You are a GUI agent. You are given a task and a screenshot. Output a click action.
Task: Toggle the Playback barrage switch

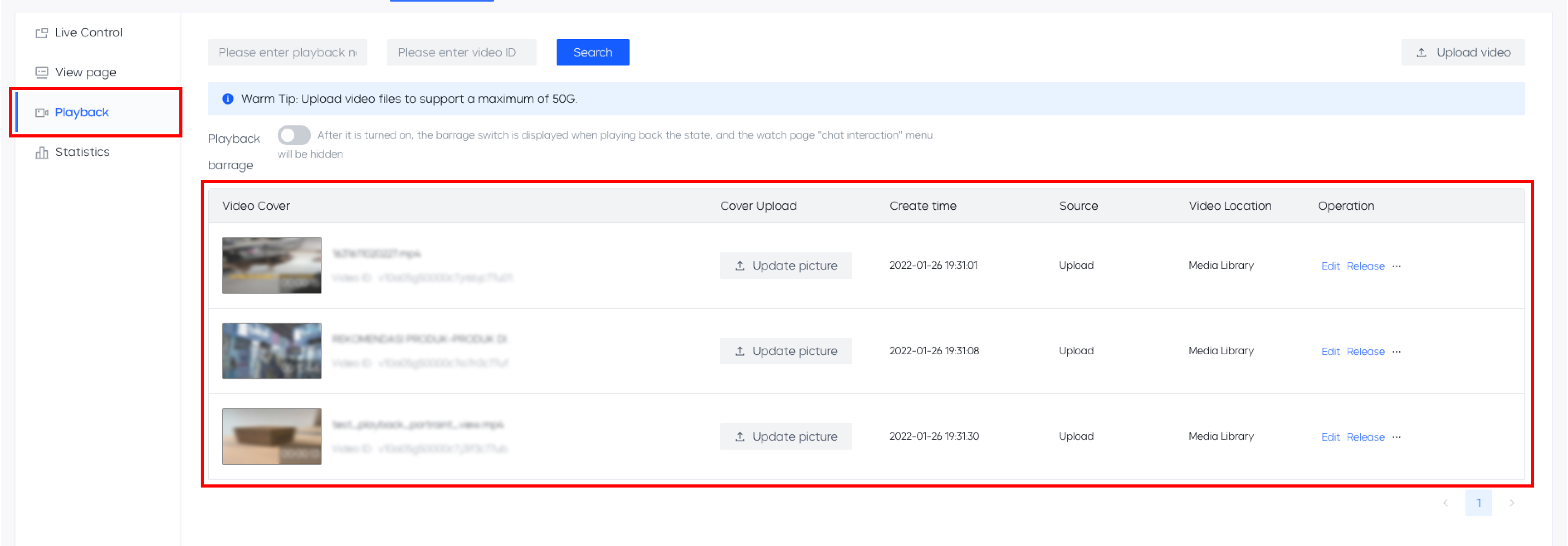294,135
